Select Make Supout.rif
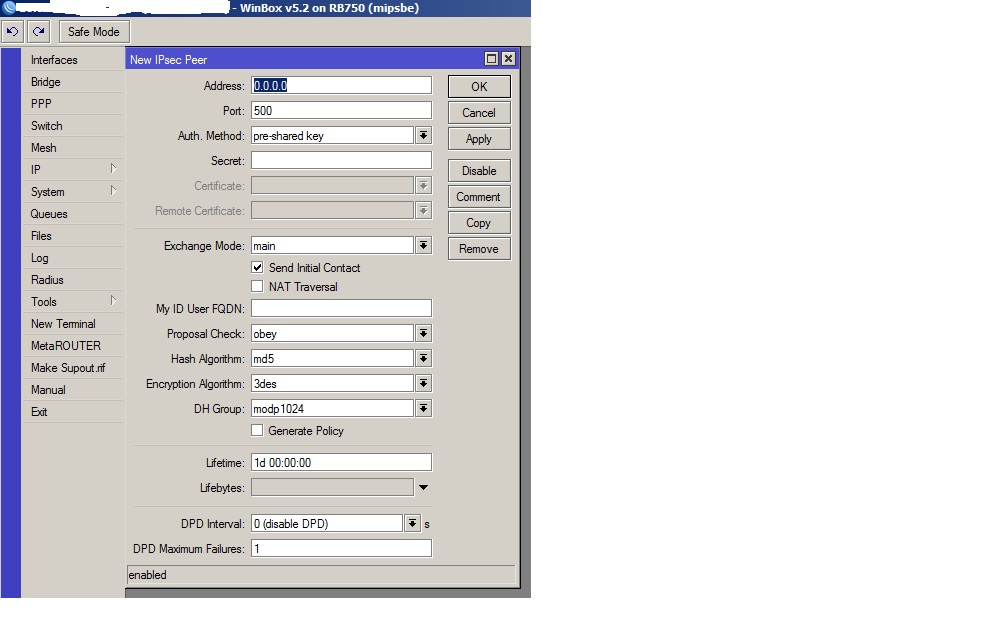 72,368
